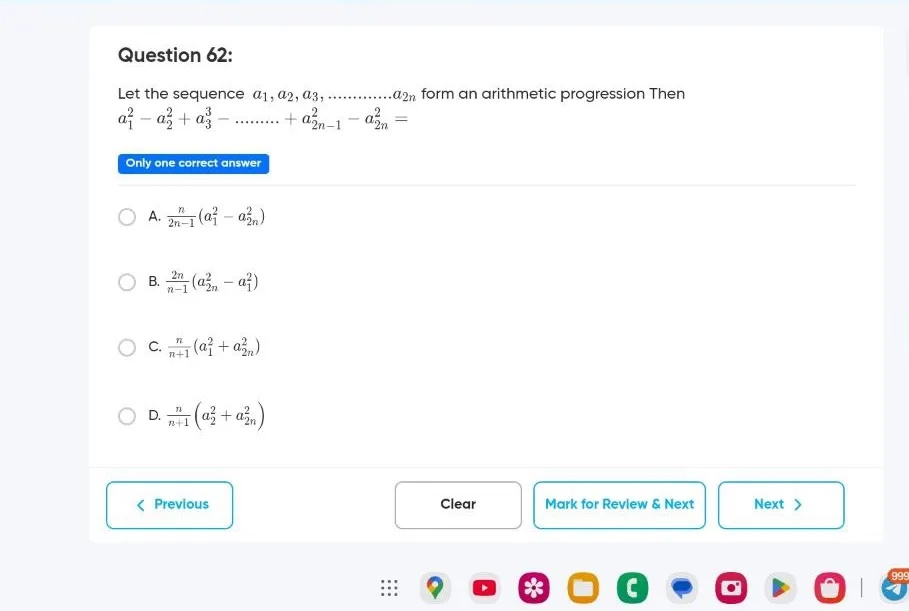
Task: Pick answer option C
Action: pyautogui.click(x=127, y=347)
